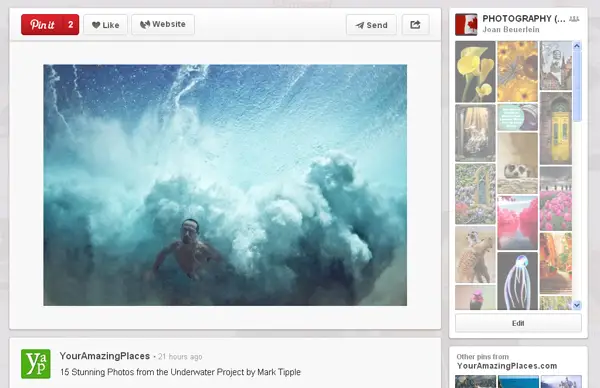Click the 21 hours ago timestamp
This screenshot has width=600, height=388.
(x=180, y=357)
